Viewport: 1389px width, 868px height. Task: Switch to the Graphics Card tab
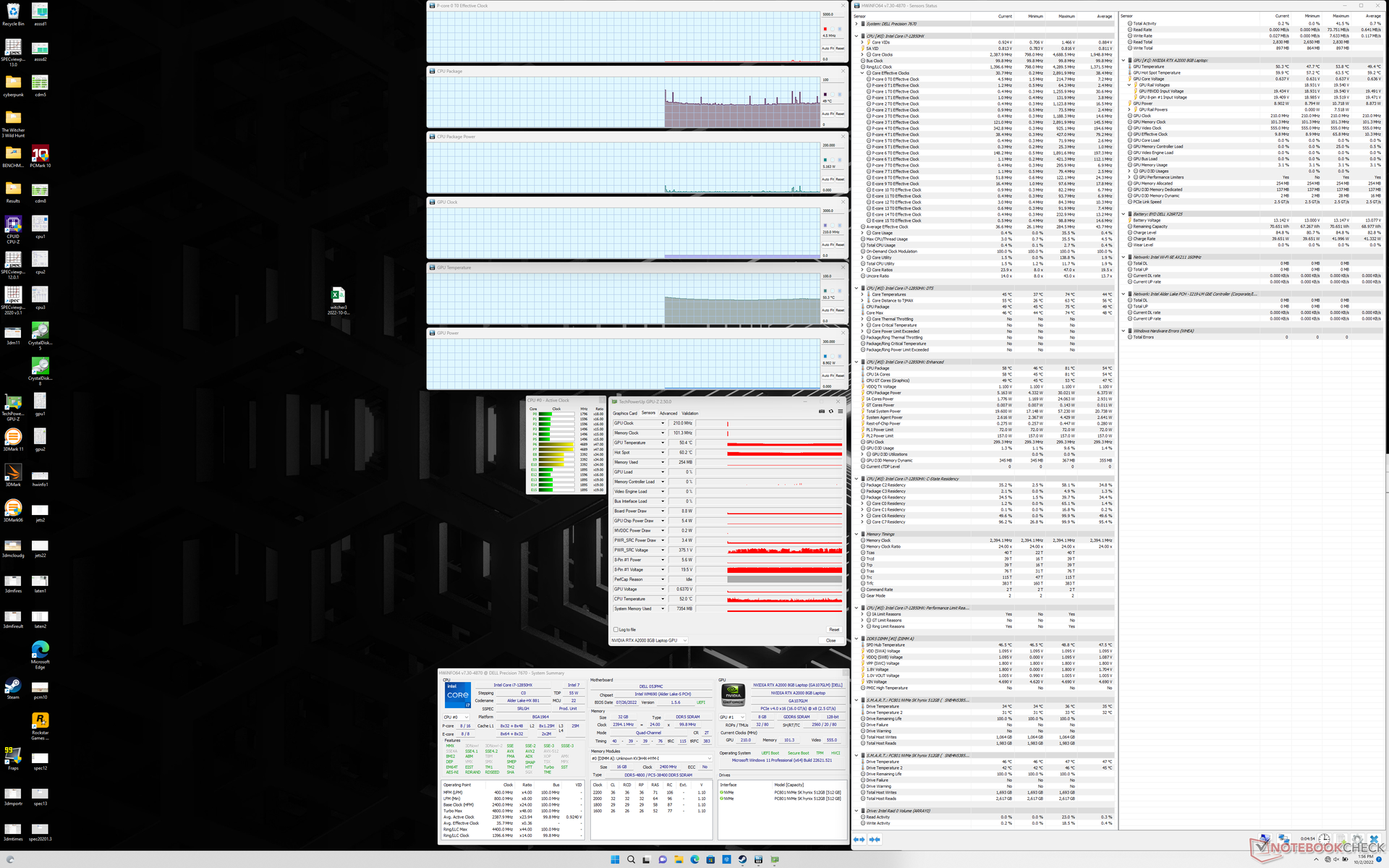[x=624, y=413]
